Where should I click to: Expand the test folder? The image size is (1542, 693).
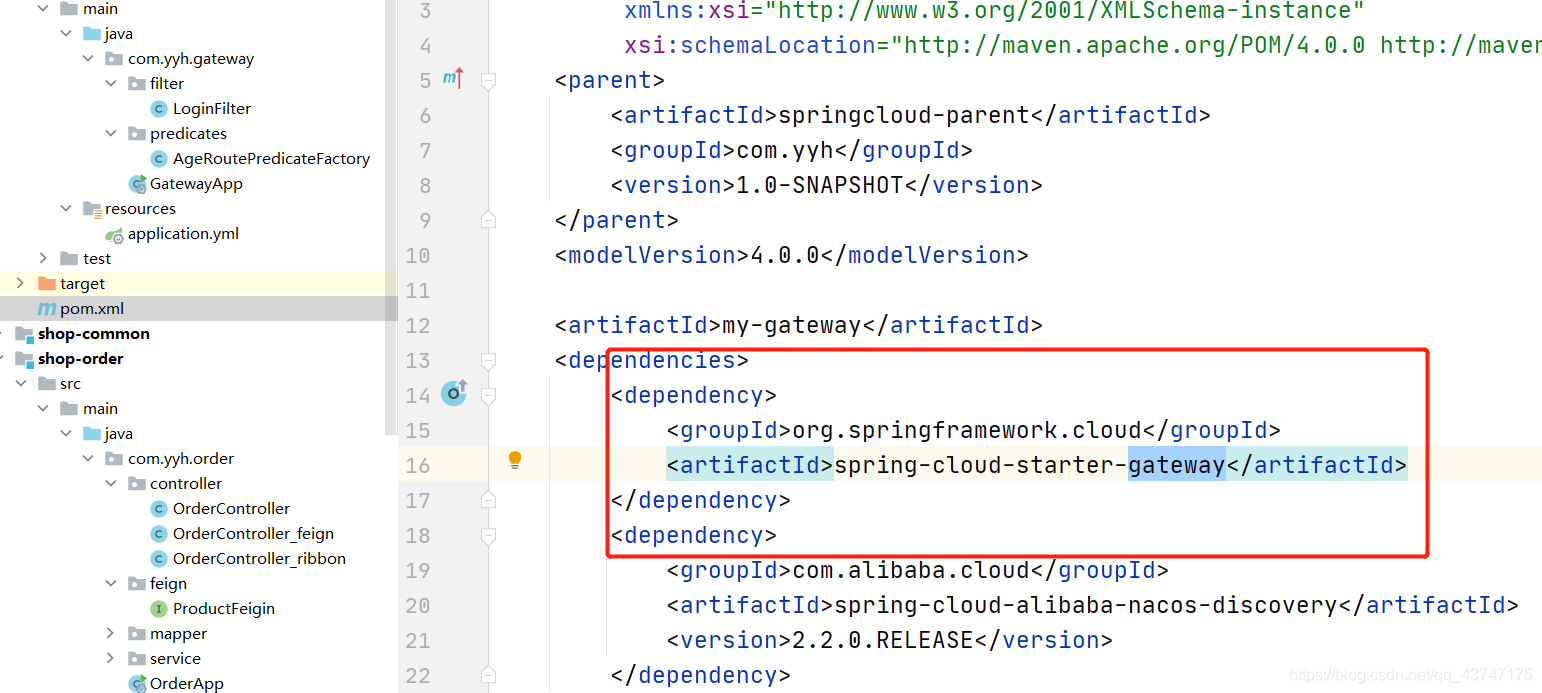(x=43, y=259)
